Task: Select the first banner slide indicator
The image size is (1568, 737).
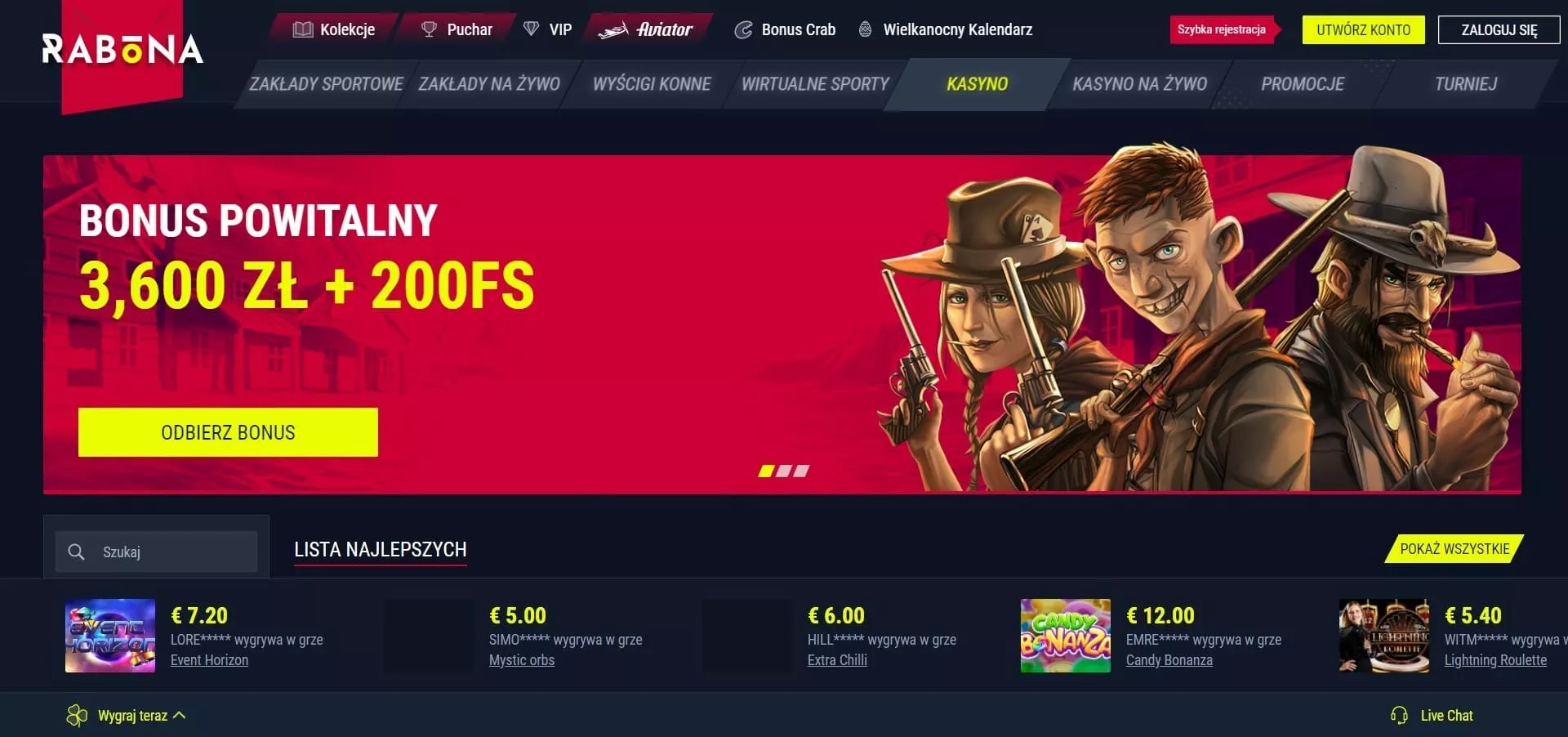Action: (766, 471)
